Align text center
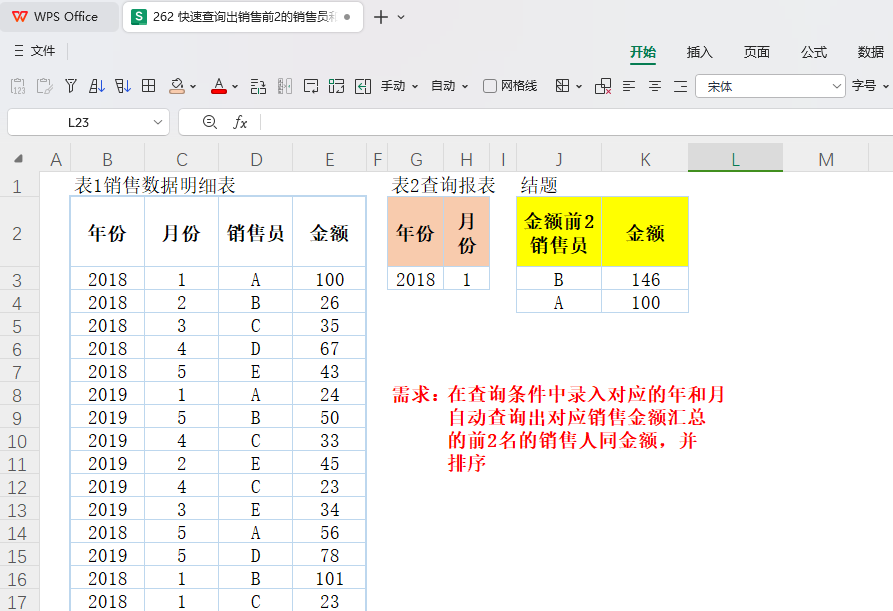 tap(655, 86)
